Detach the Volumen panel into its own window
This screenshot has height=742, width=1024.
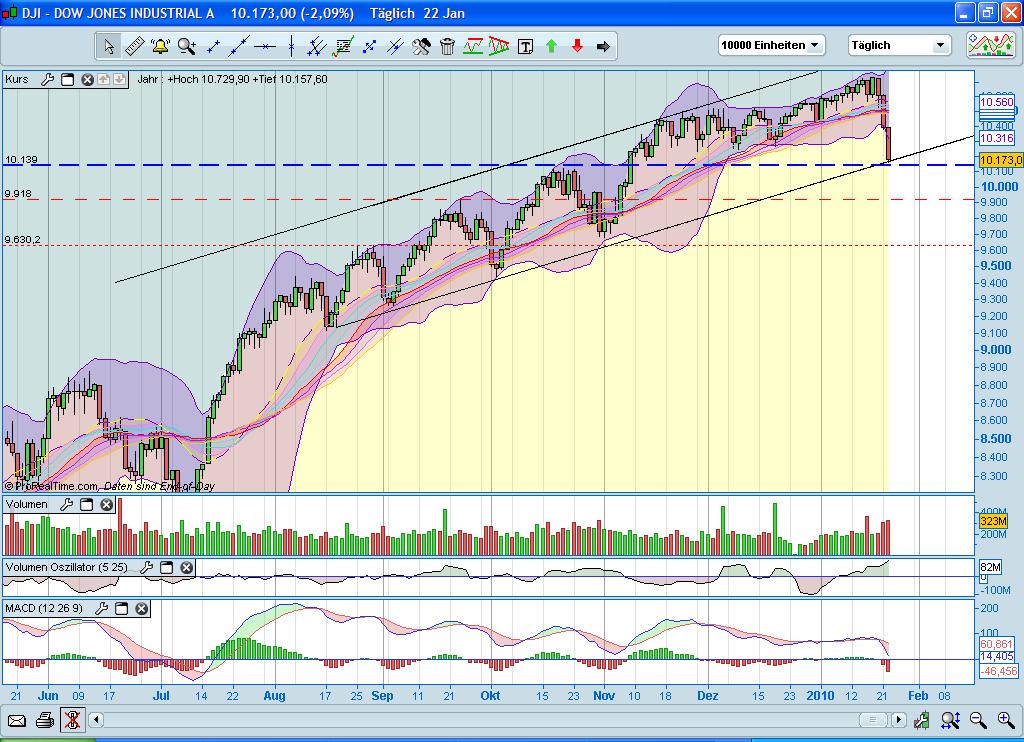tap(86, 505)
